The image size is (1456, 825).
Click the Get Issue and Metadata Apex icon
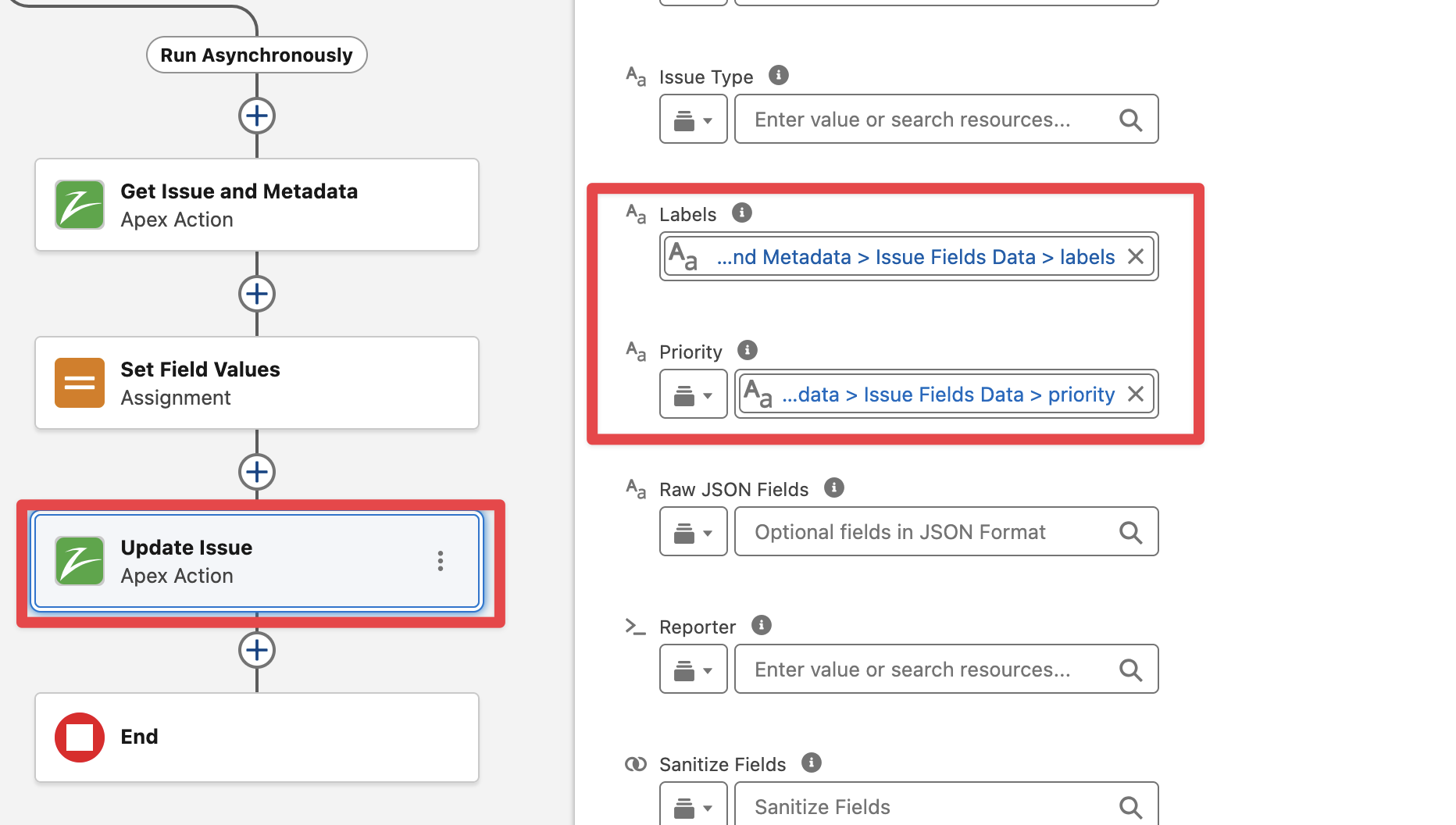click(x=80, y=205)
